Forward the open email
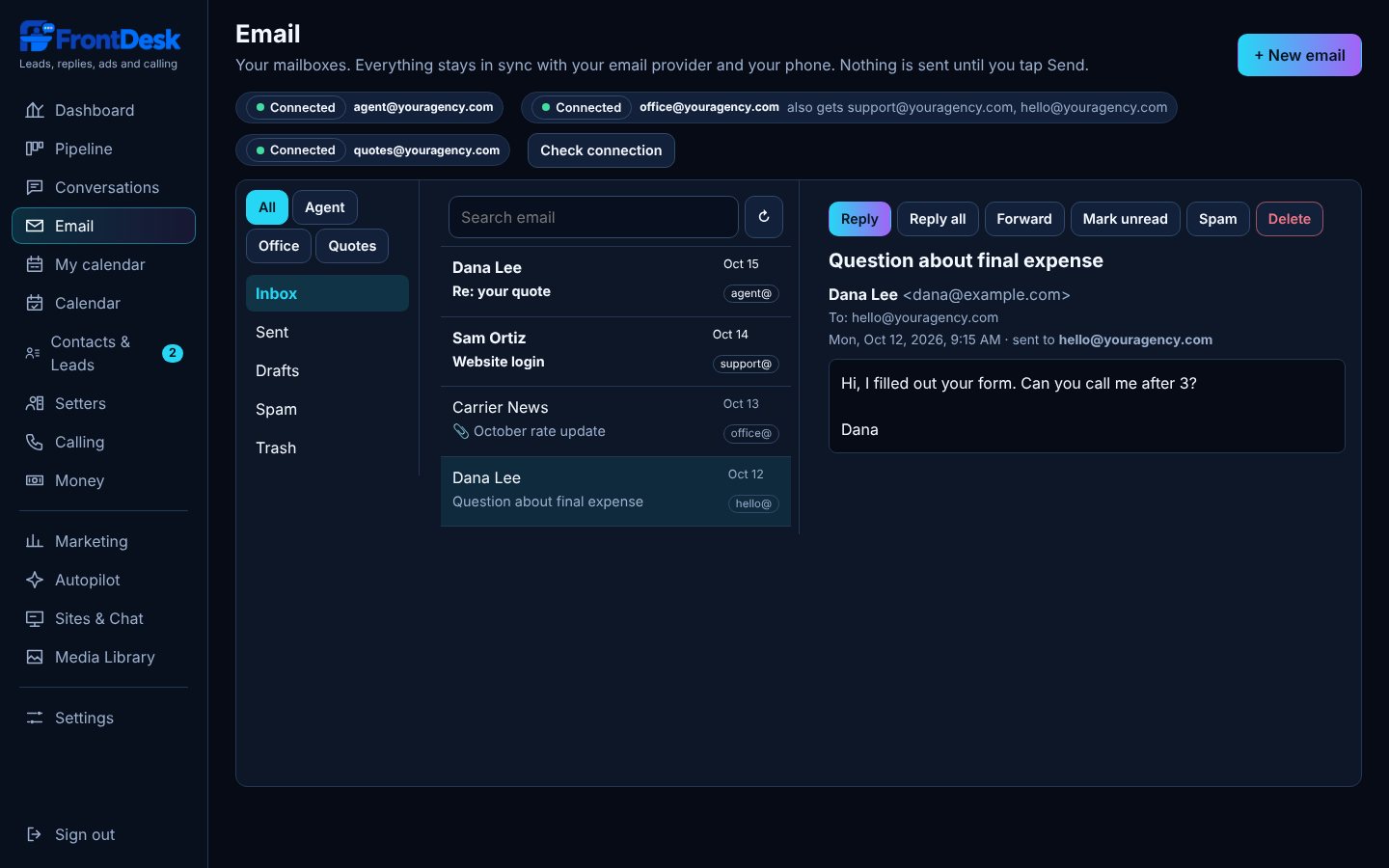Viewport: 1389px width, 868px height. coord(1024,219)
